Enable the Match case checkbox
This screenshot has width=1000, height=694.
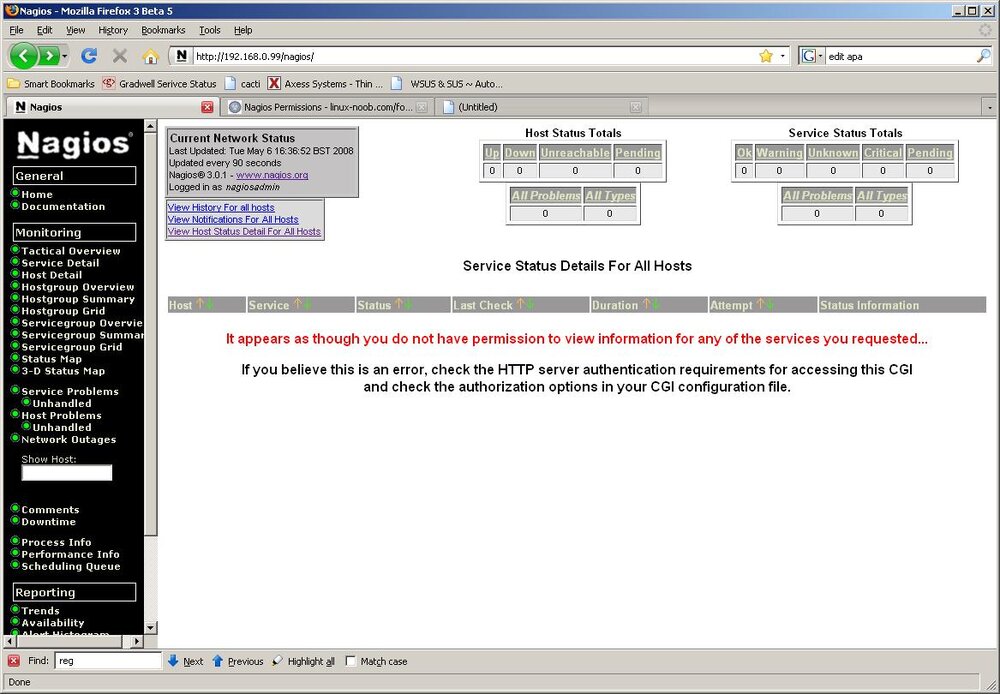click(x=351, y=661)
